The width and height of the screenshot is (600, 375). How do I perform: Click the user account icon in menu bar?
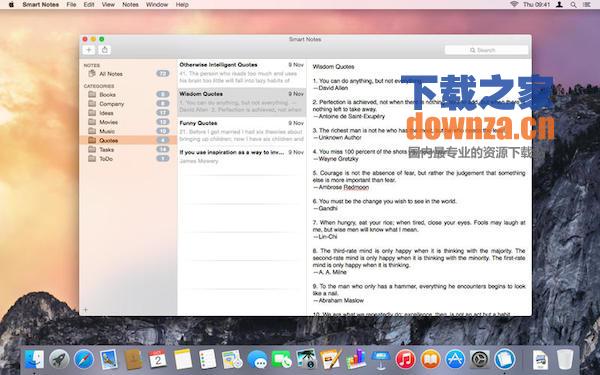tap(559, 5)
